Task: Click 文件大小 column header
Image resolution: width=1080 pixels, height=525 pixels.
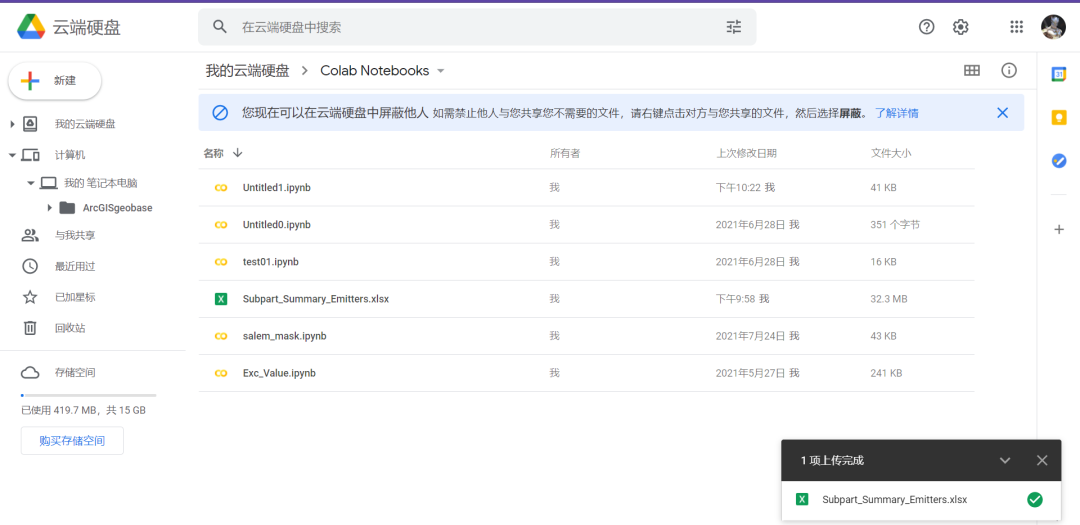Action: (891, 153)
